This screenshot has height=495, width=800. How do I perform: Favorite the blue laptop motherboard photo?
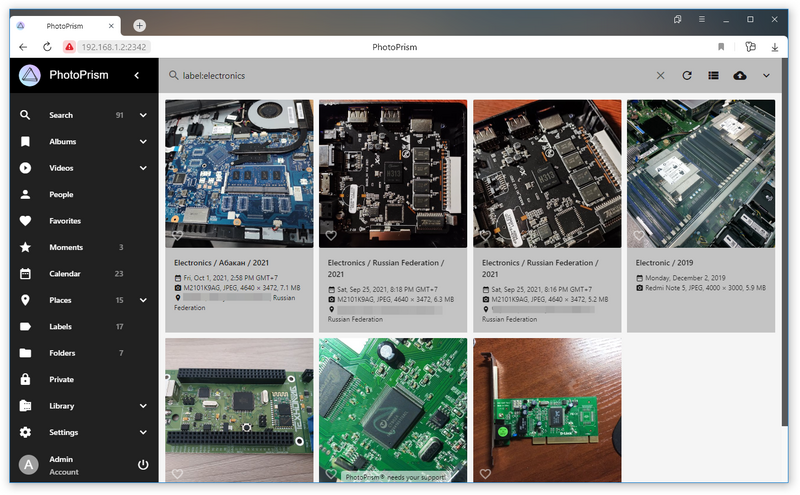[177, 235]
